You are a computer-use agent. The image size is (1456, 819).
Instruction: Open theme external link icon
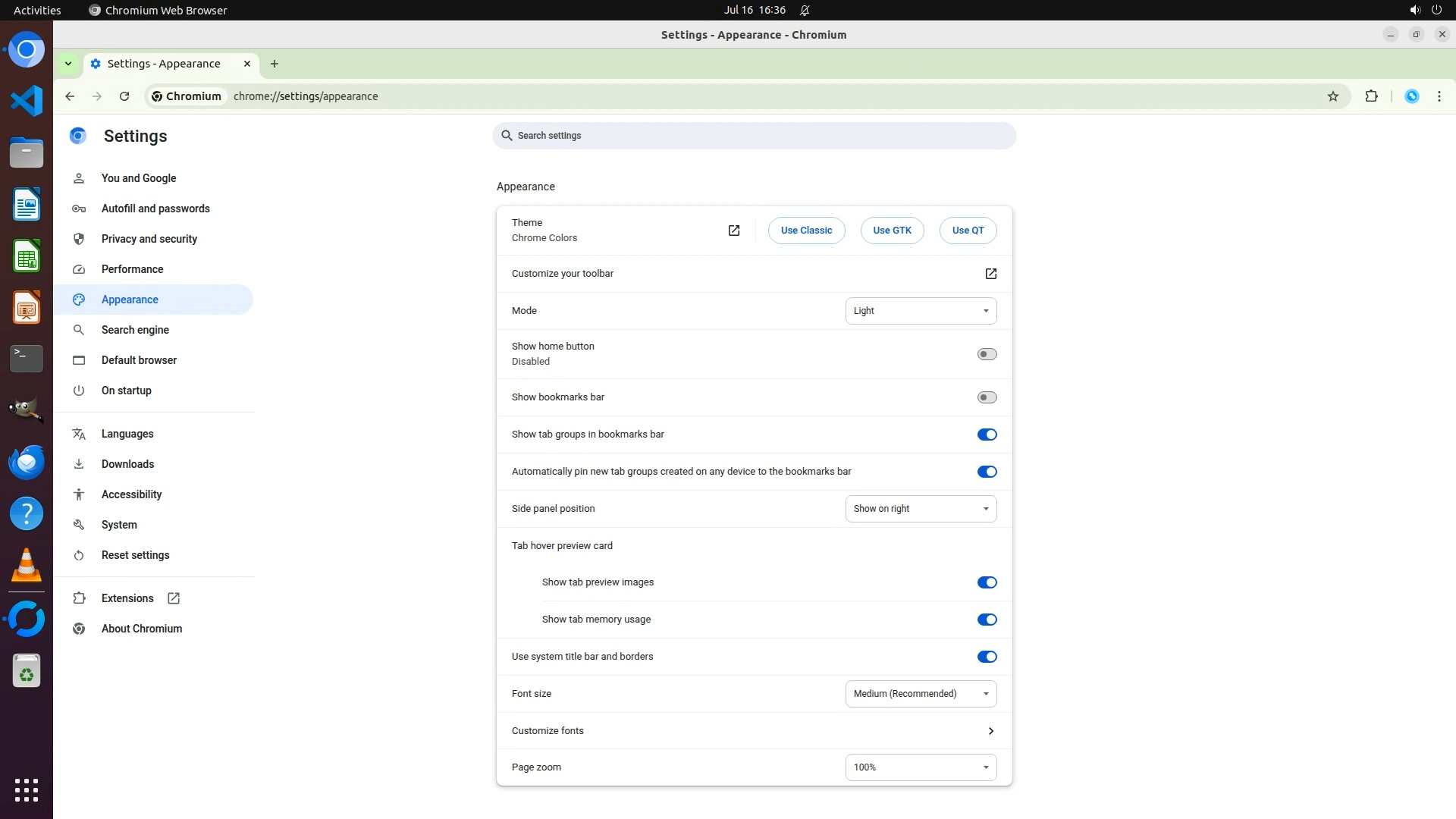click(733, 231)
